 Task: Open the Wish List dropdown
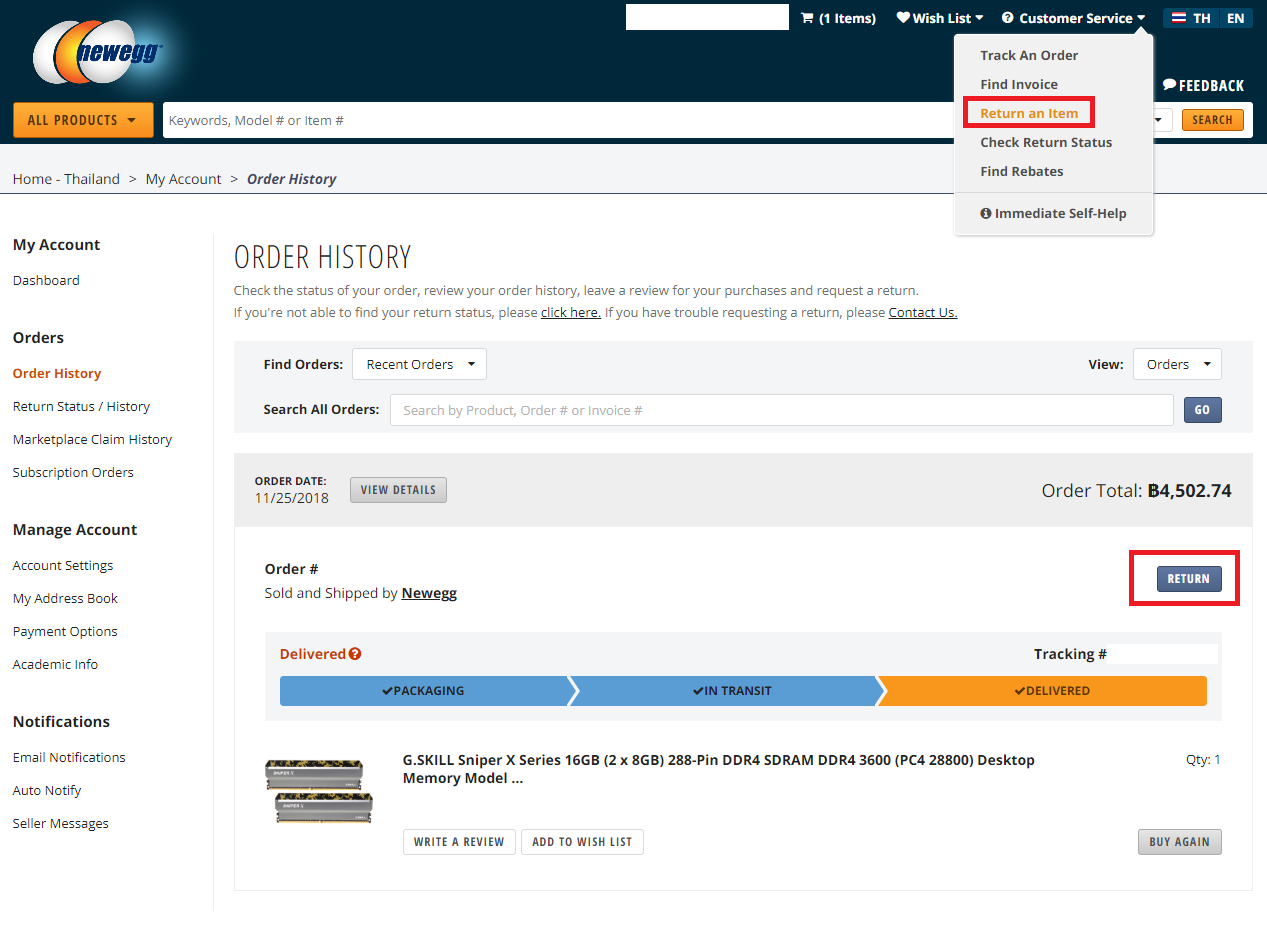pos(940,18)
